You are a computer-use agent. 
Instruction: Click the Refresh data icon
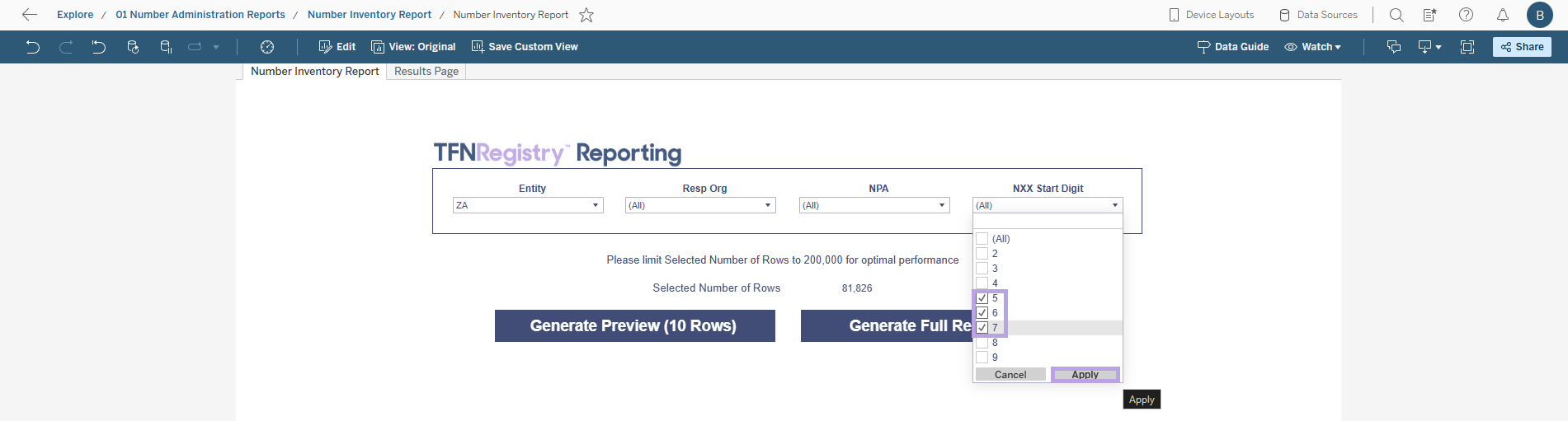(133, 47)
